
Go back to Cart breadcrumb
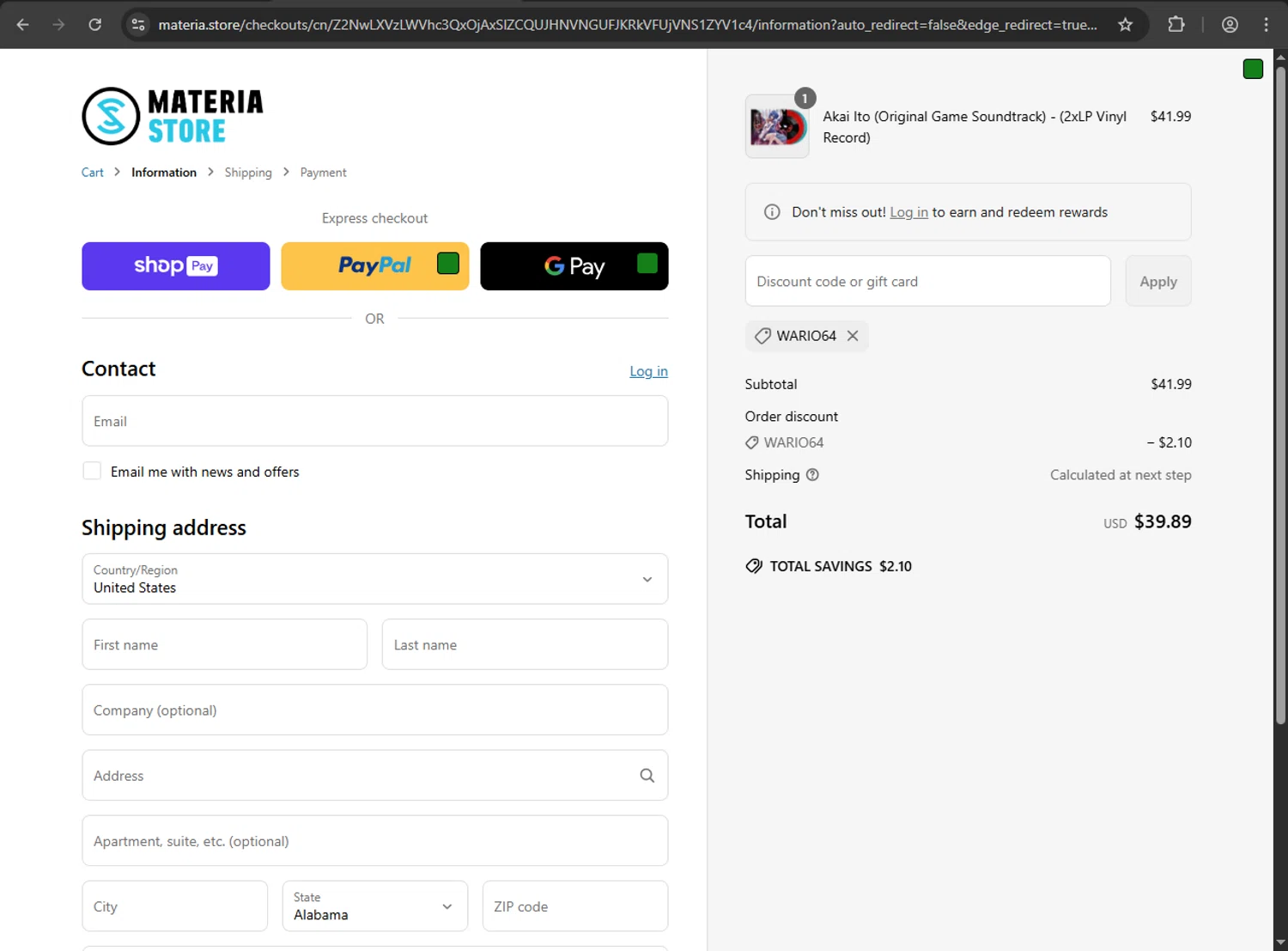[93, 173]
